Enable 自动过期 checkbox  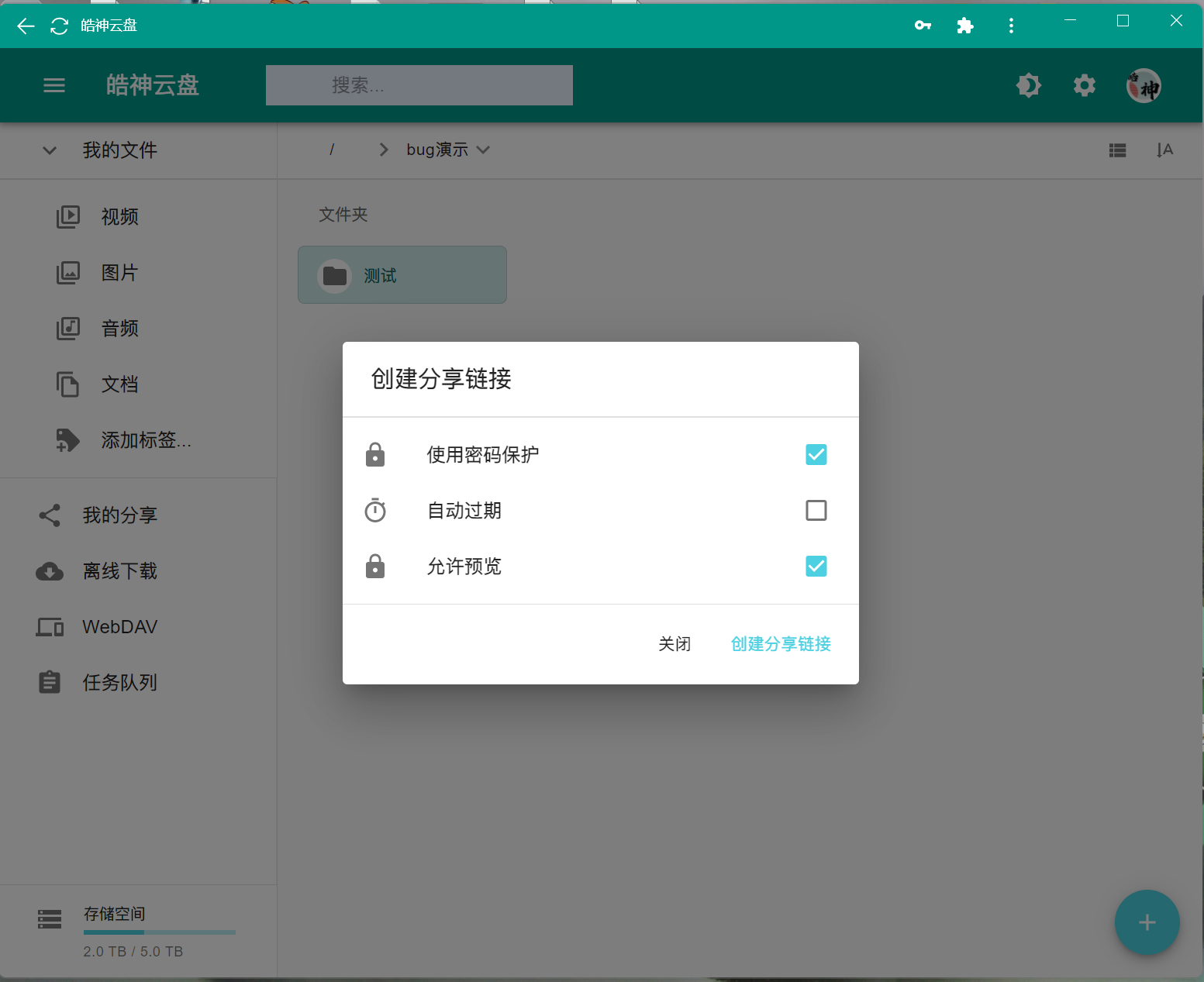816,510
